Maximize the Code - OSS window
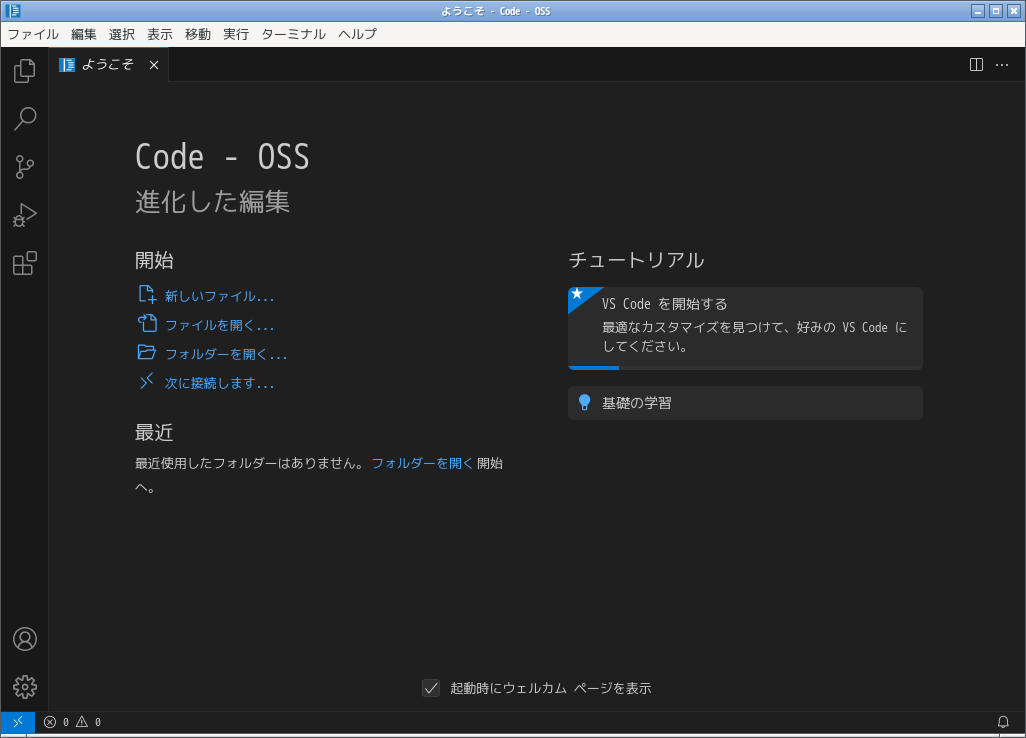1026x738 pixels. click(x=996, y=11)
